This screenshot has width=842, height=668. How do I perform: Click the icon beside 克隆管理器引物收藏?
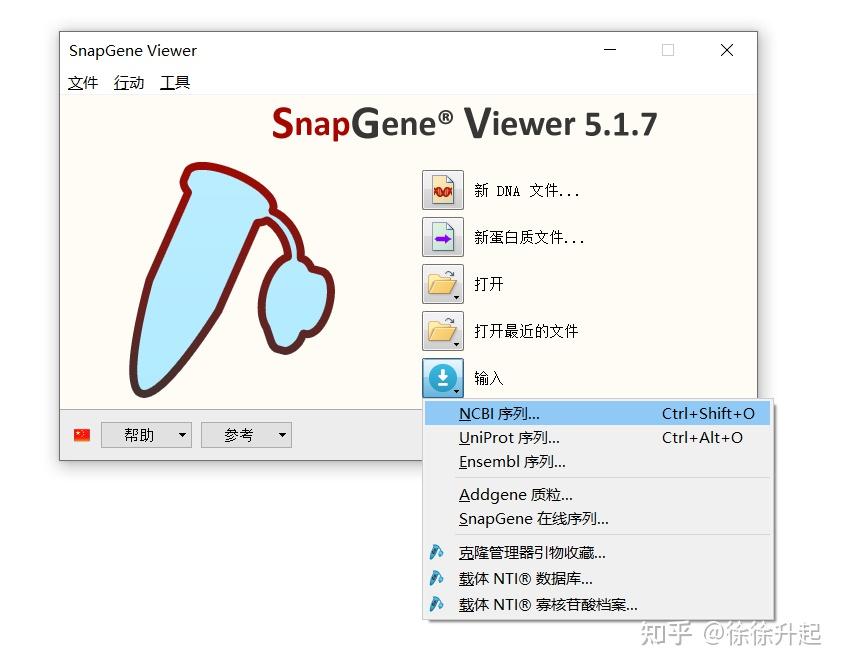click(x=437, y=551)
